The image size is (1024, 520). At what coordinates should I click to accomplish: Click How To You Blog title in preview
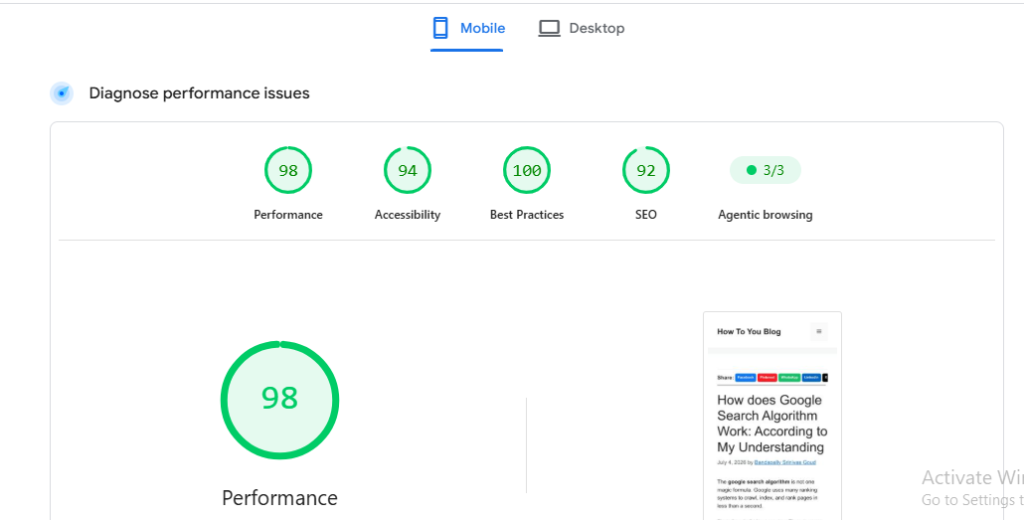point(749,331)
